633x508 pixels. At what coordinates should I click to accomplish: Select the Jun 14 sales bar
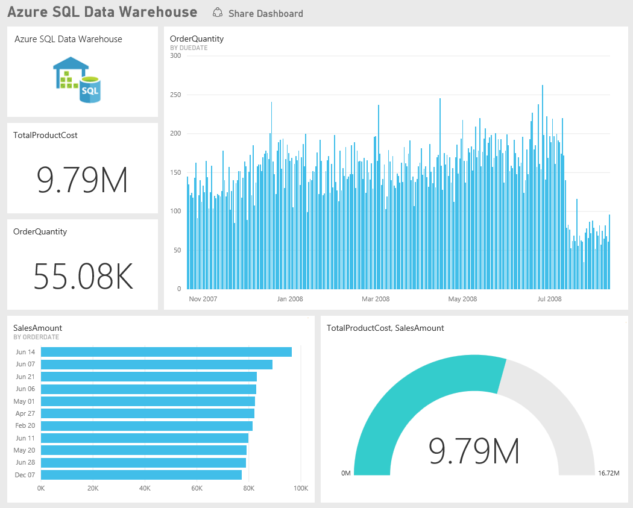(x=166, y=352)
